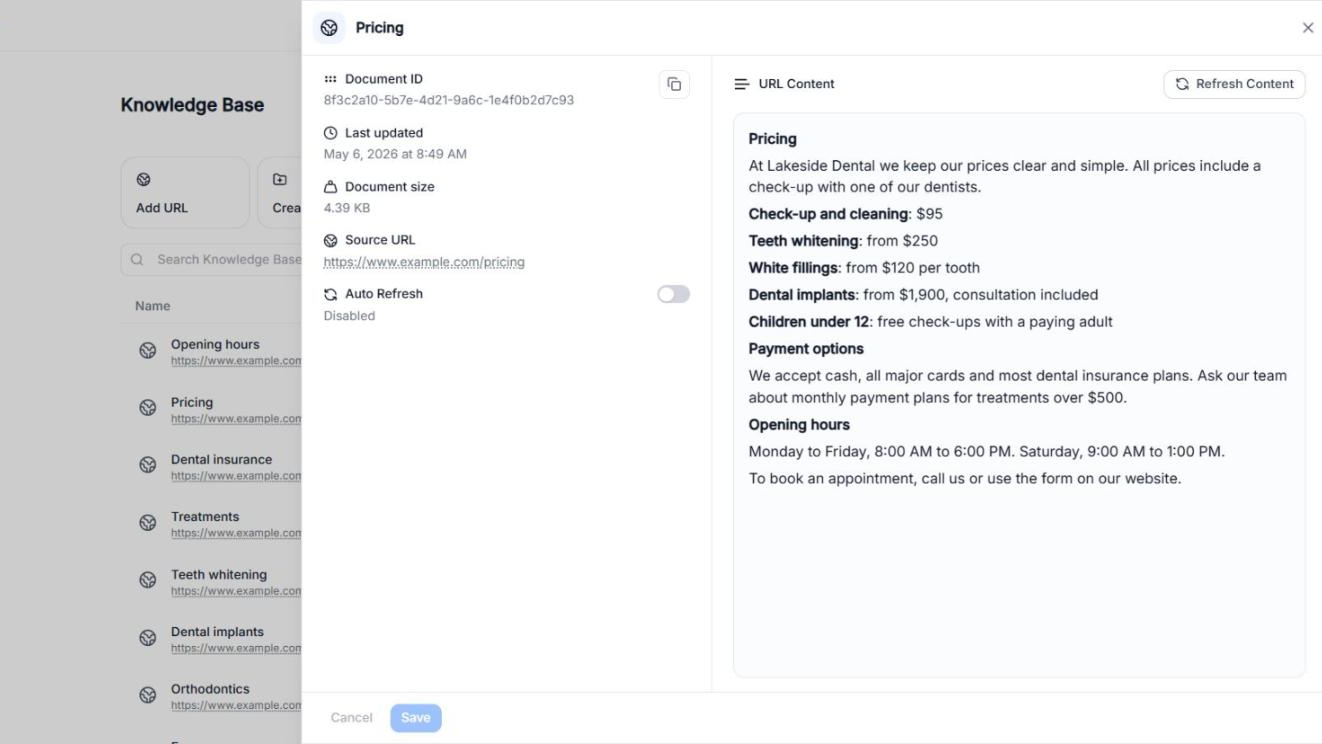Click the 'May 6, 2026 at 8:49 AM' timestamp
1322x744 pixels.
coord(395,154)
